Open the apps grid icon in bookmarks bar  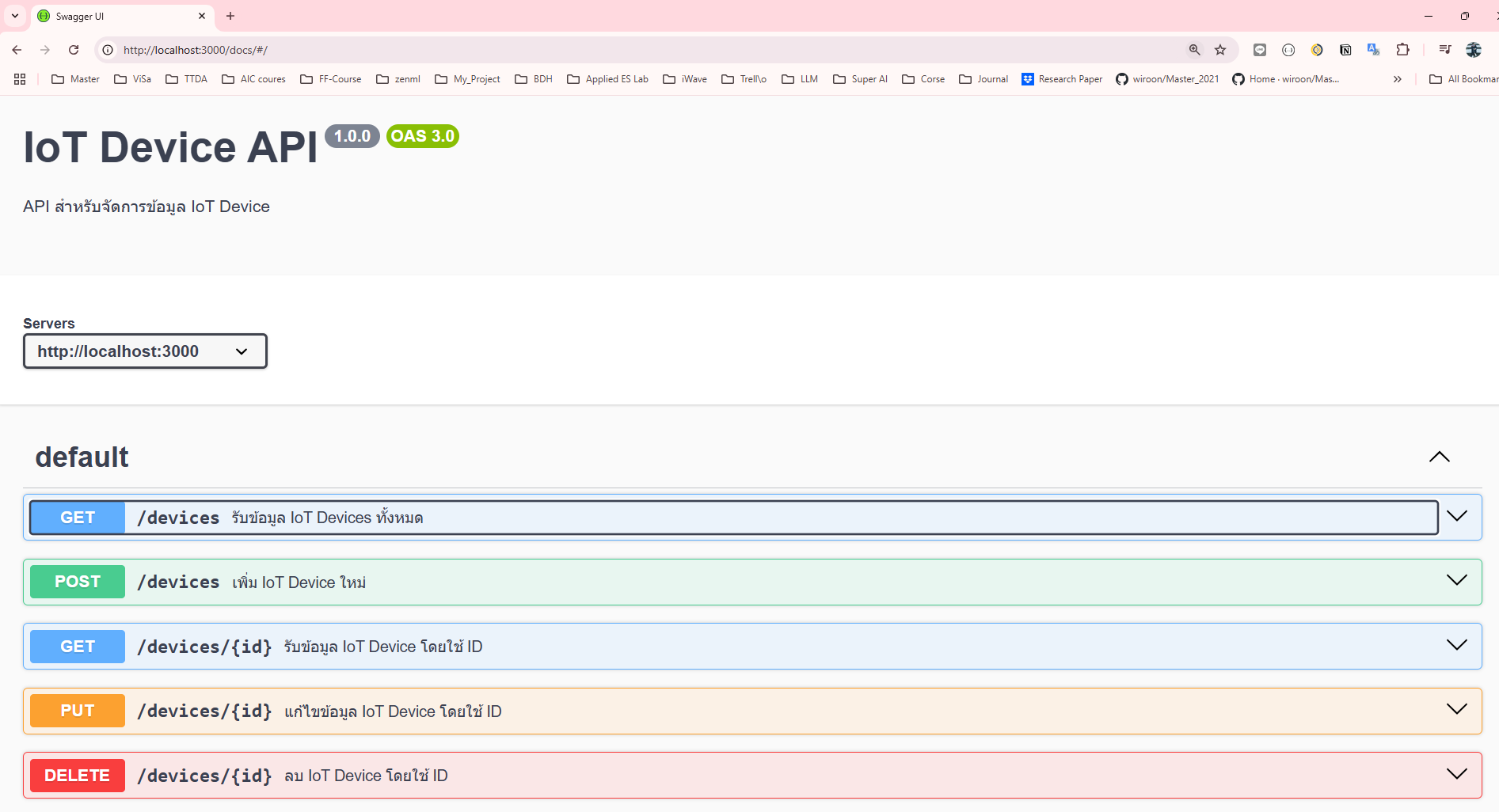pyautogui.click(x=20, y=79)
